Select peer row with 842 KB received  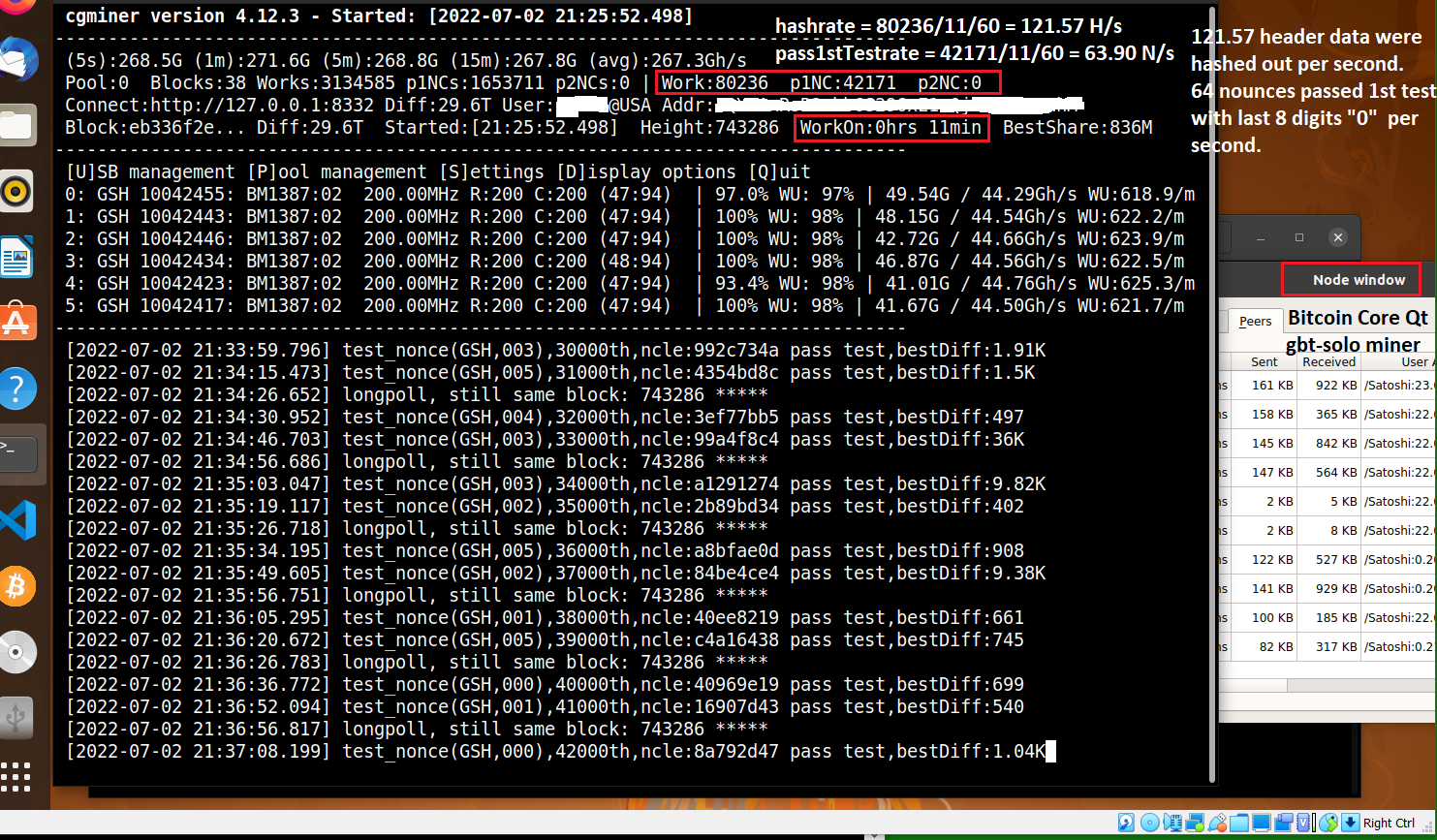pyautogui.click(x=1328, y=443)
